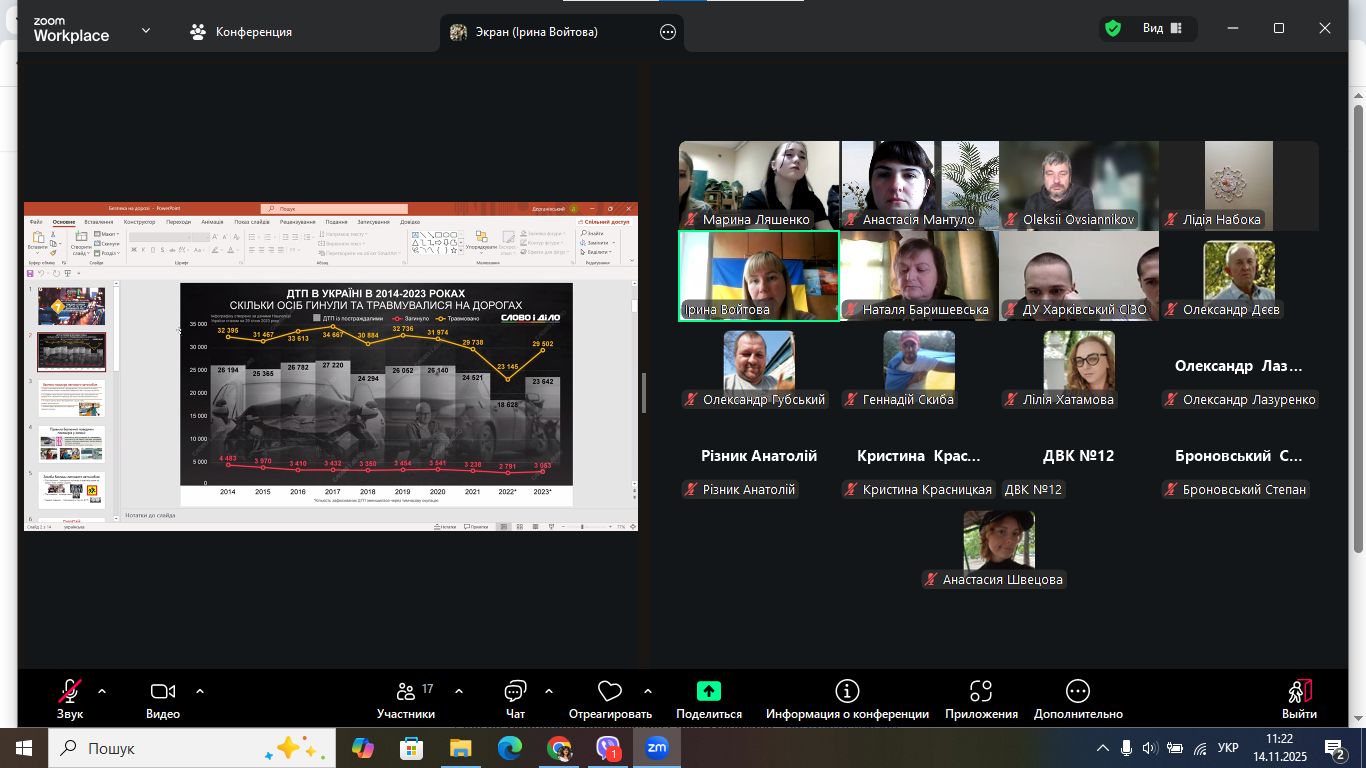1366x768 pixels.
Task: Expand audio options arrow next to Звук
Action: coord(102,691)
